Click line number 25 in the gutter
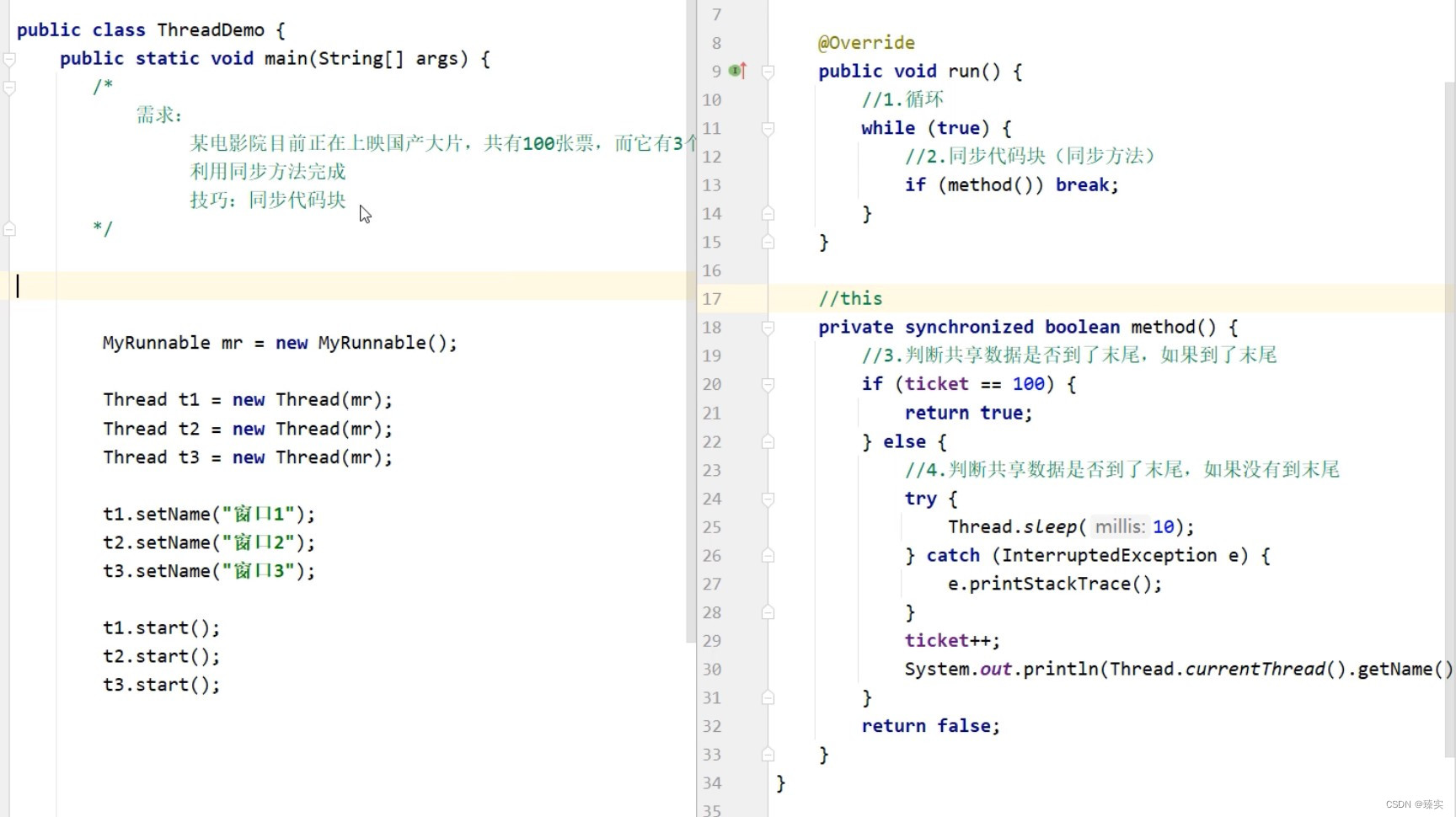Screen dimensions: 1456x817 pos(712,527)
